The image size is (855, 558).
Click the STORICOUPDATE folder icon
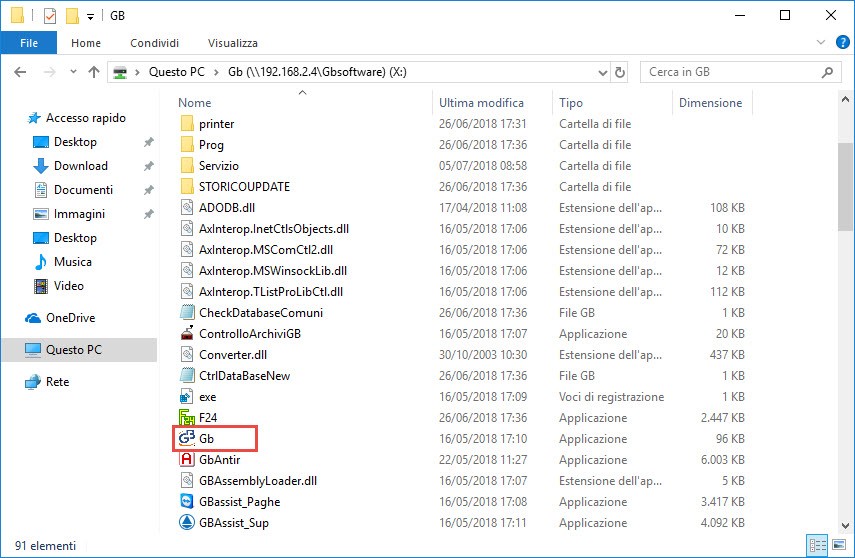tap(187, 187)
